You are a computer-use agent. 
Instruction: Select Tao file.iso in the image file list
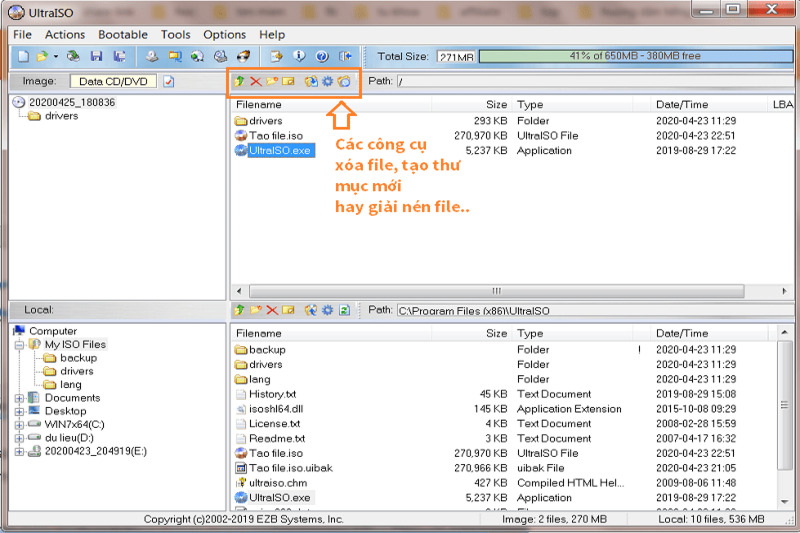(275, 136)
